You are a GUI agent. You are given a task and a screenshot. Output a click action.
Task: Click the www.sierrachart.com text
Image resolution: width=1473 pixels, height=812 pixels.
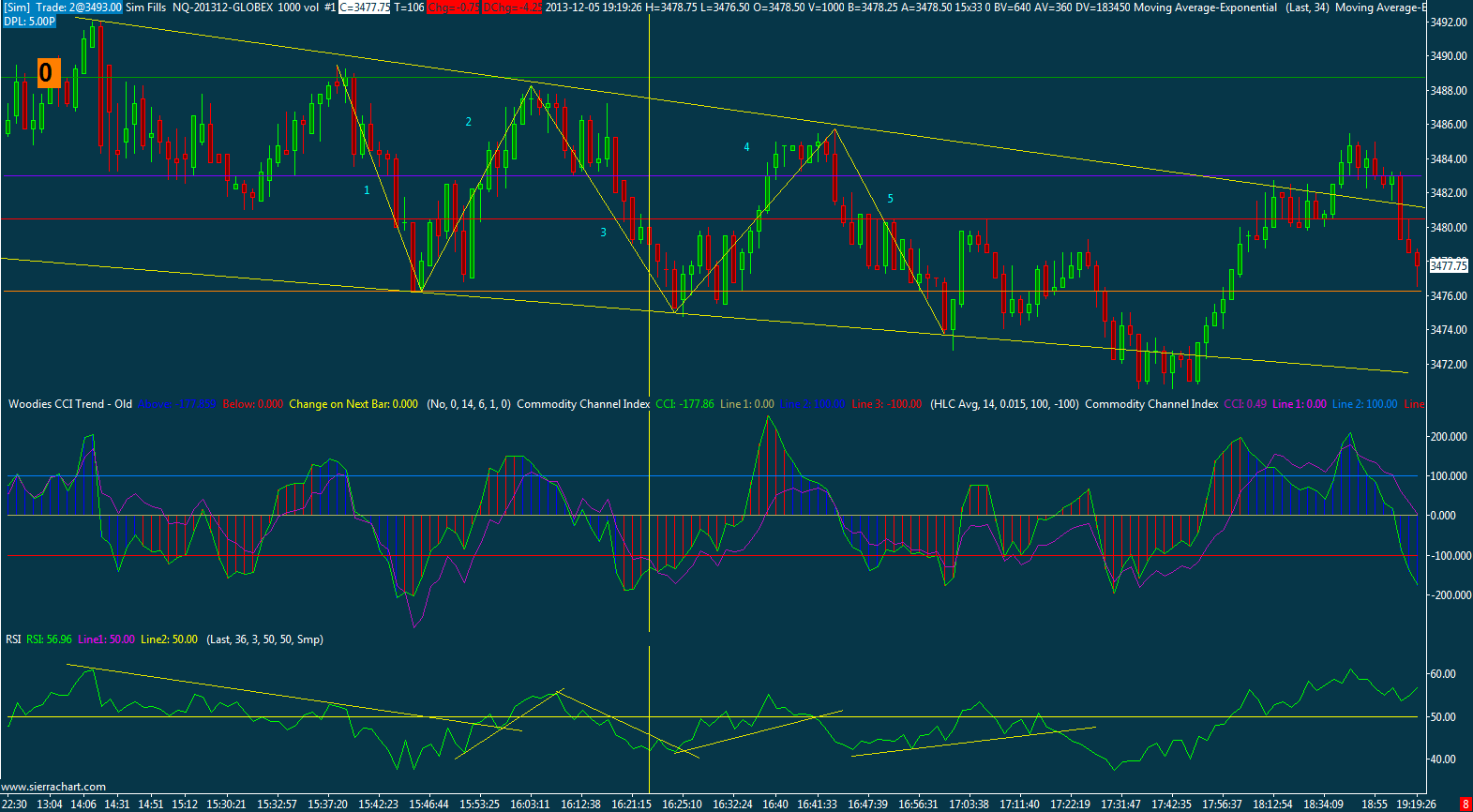point(53,787)
